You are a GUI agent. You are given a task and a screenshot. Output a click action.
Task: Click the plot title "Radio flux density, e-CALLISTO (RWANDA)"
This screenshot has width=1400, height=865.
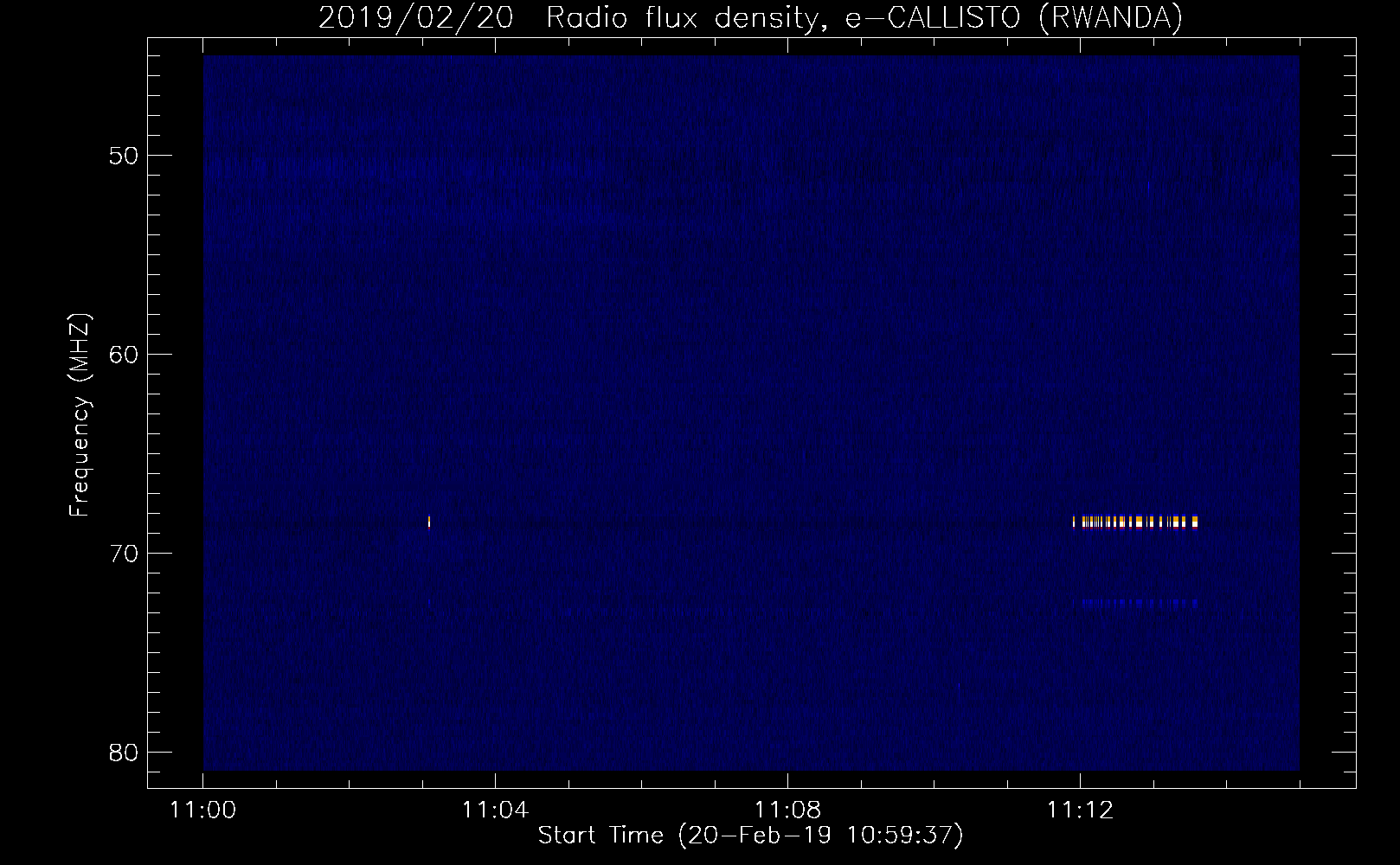(864, 17)
